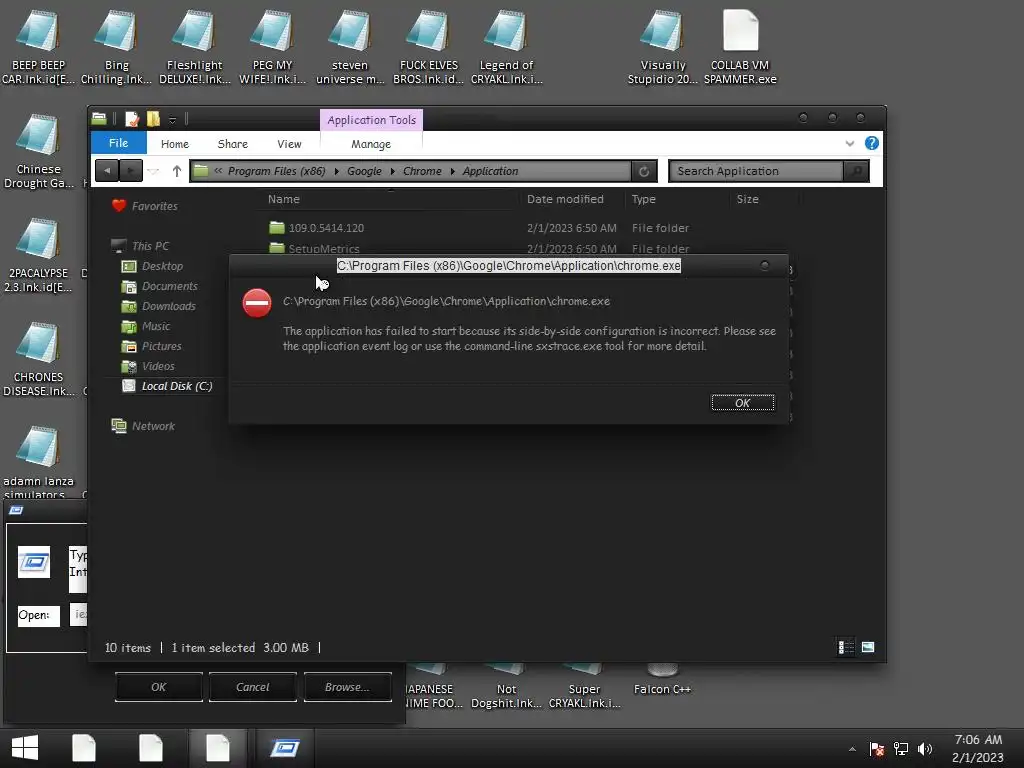
Task: Click OK in the chrome.exe error dialog
Action: (743, 403)
